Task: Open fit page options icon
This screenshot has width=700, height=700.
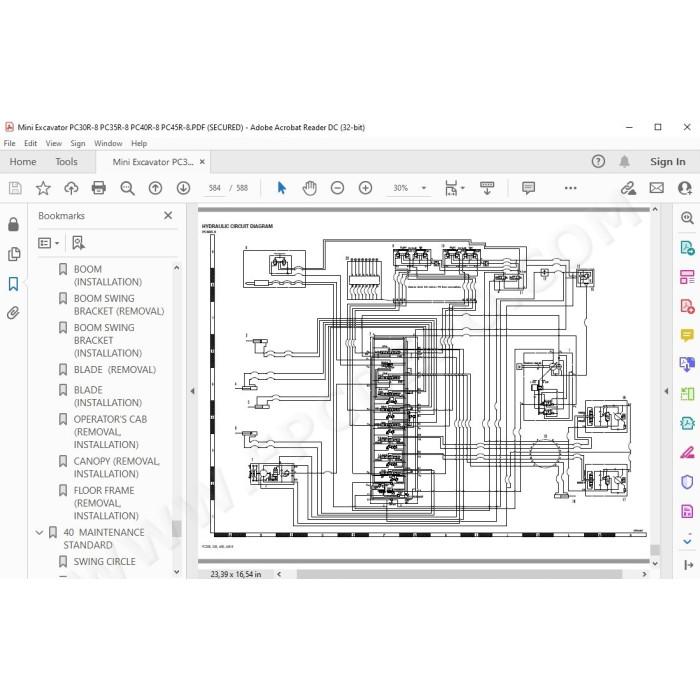Action: 454,188
